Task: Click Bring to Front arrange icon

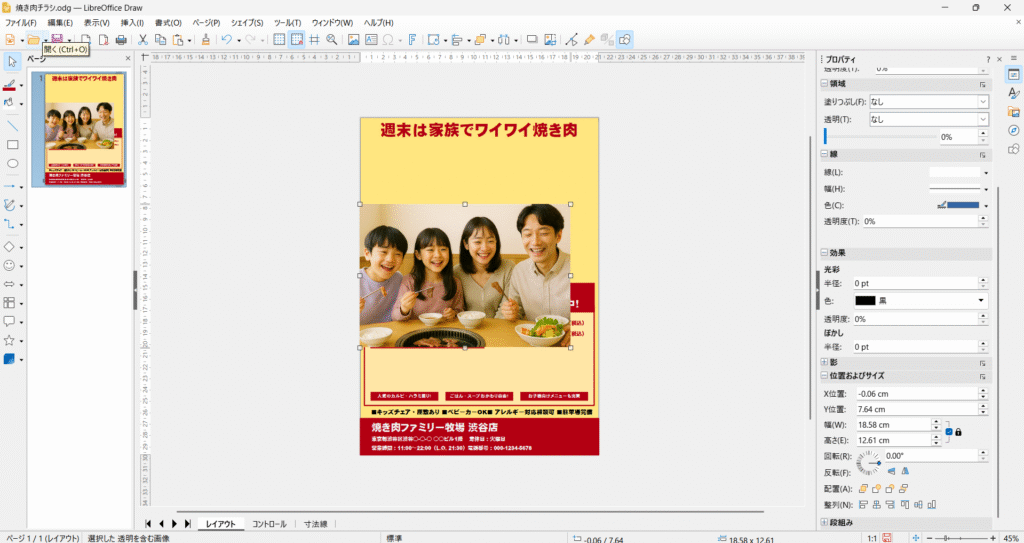Action: 863,488
